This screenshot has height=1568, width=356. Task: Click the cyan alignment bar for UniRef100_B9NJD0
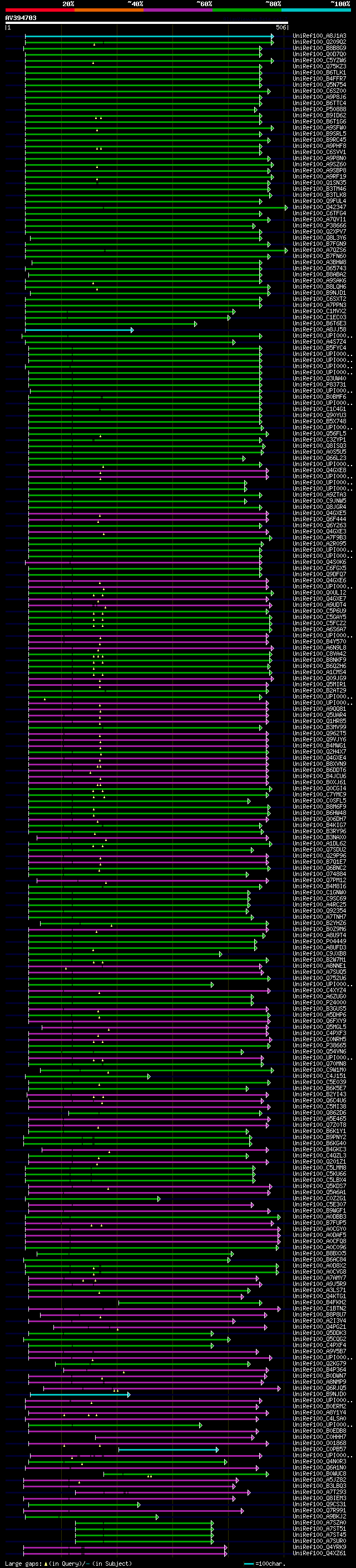pyautogui.click(x=80, y=1394)
